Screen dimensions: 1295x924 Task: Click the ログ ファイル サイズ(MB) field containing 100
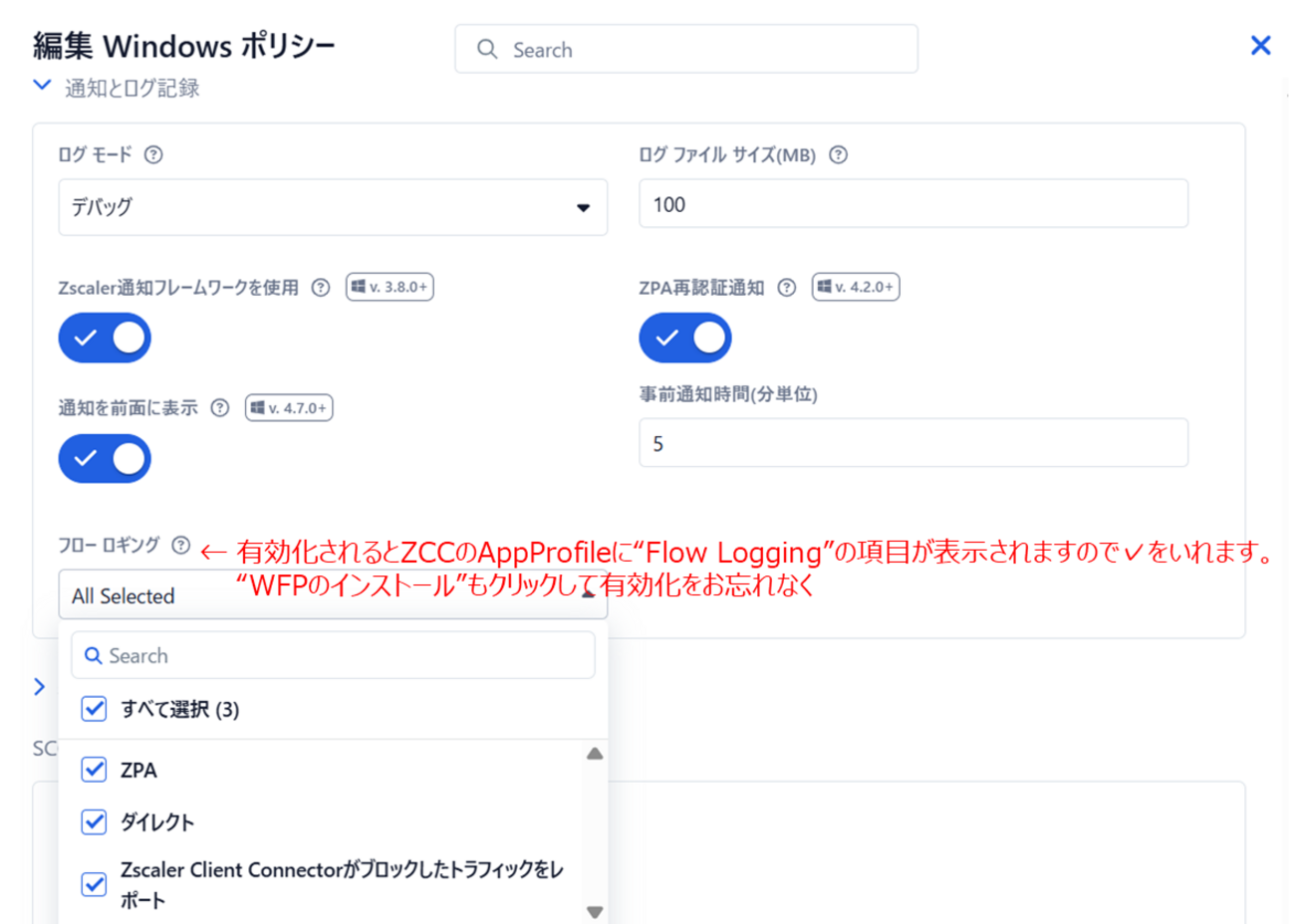(x=913, y=204)
